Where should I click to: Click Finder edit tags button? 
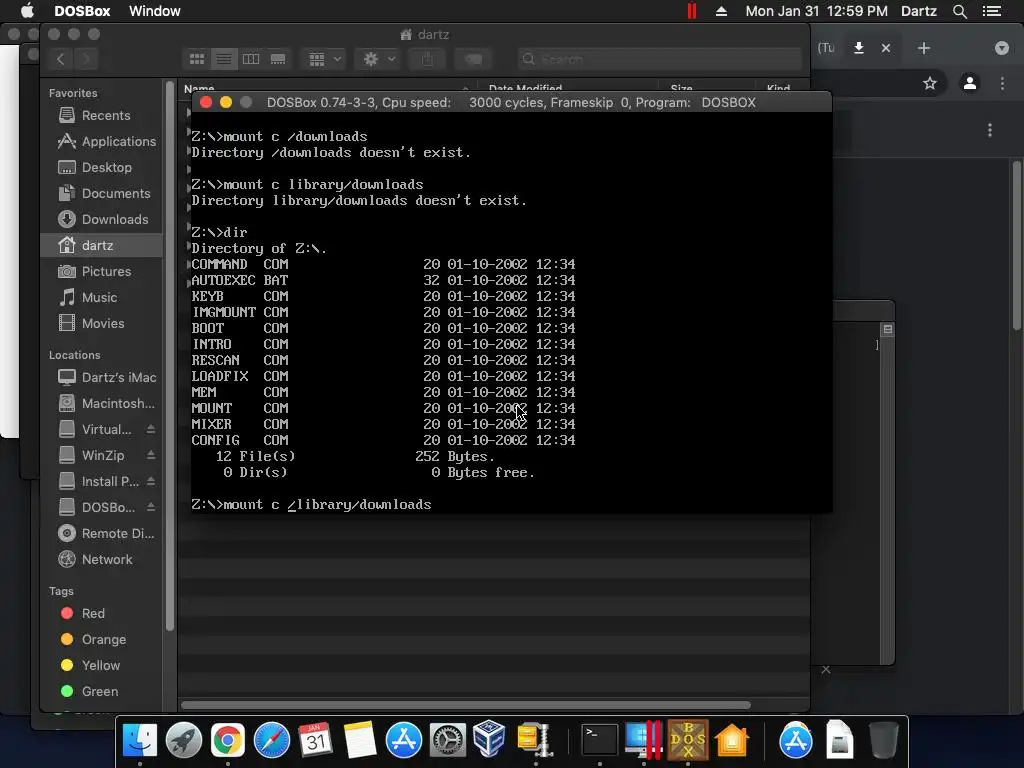[473, 59]
